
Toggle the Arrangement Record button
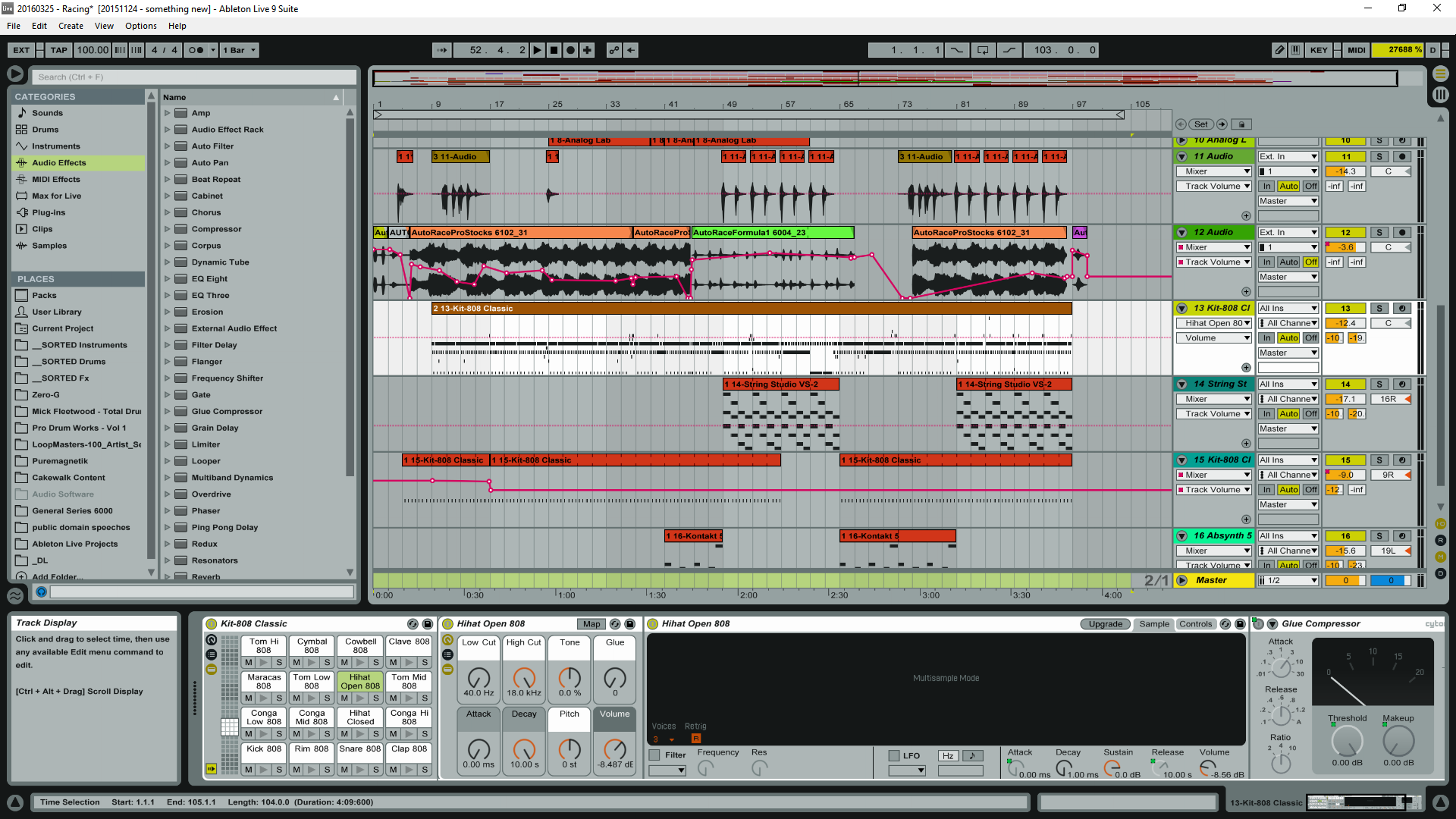(x=570, y=50)
